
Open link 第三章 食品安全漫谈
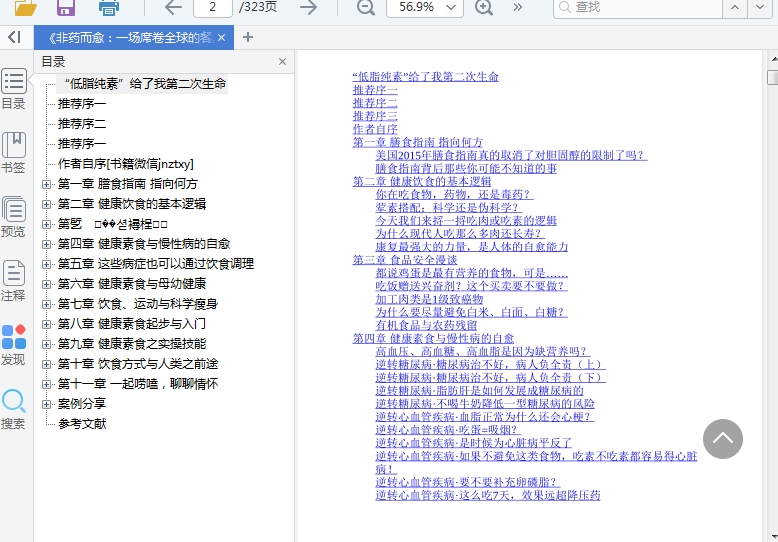point(404,260)
